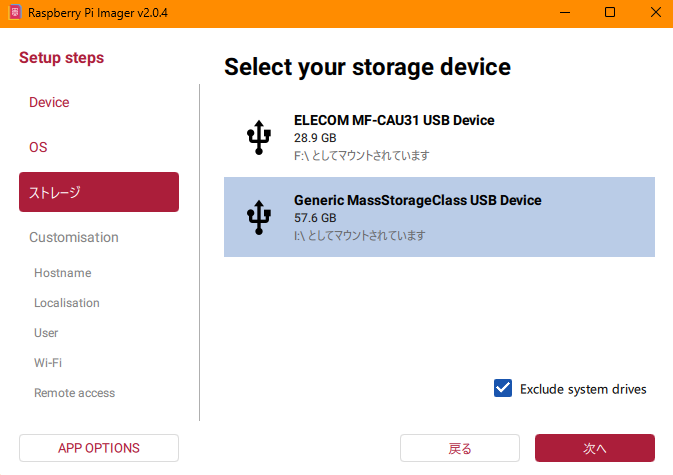Open User customisation sub-step
The height and width of the screenshot is (475, 673).
(46, 333)
